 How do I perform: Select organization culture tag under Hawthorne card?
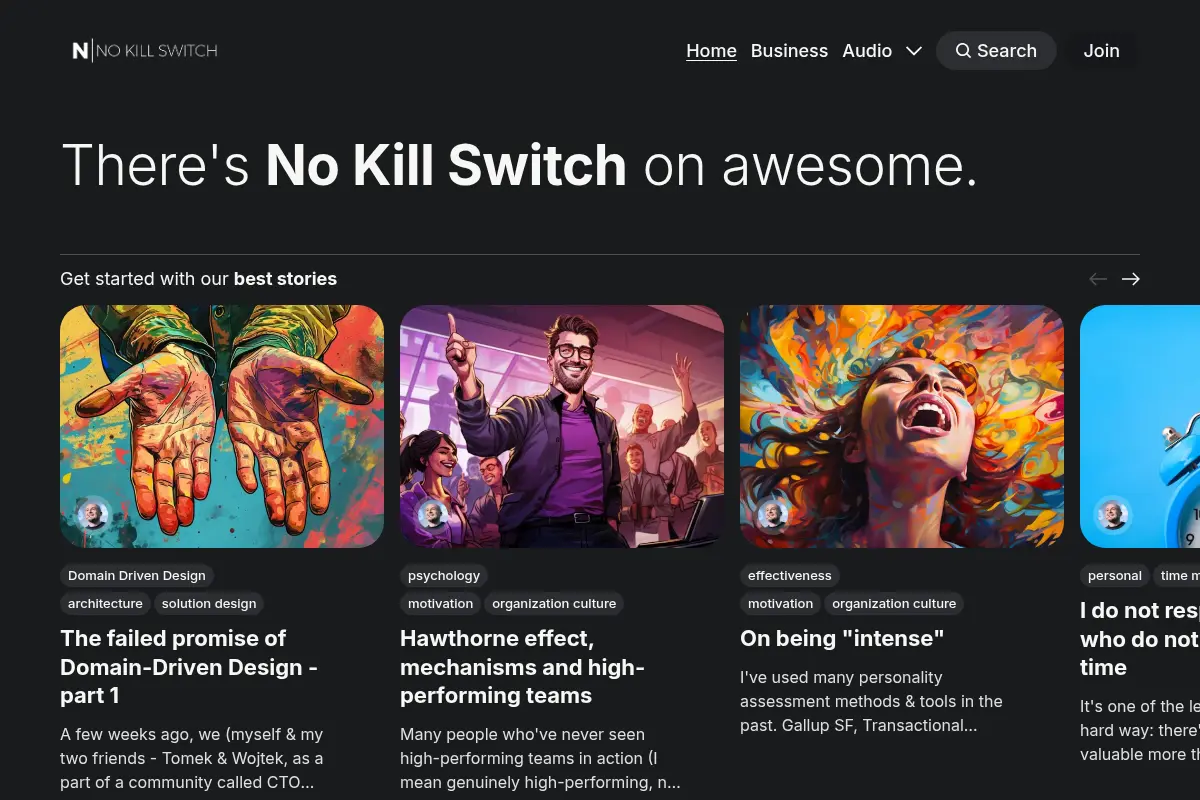pos(554,603)
